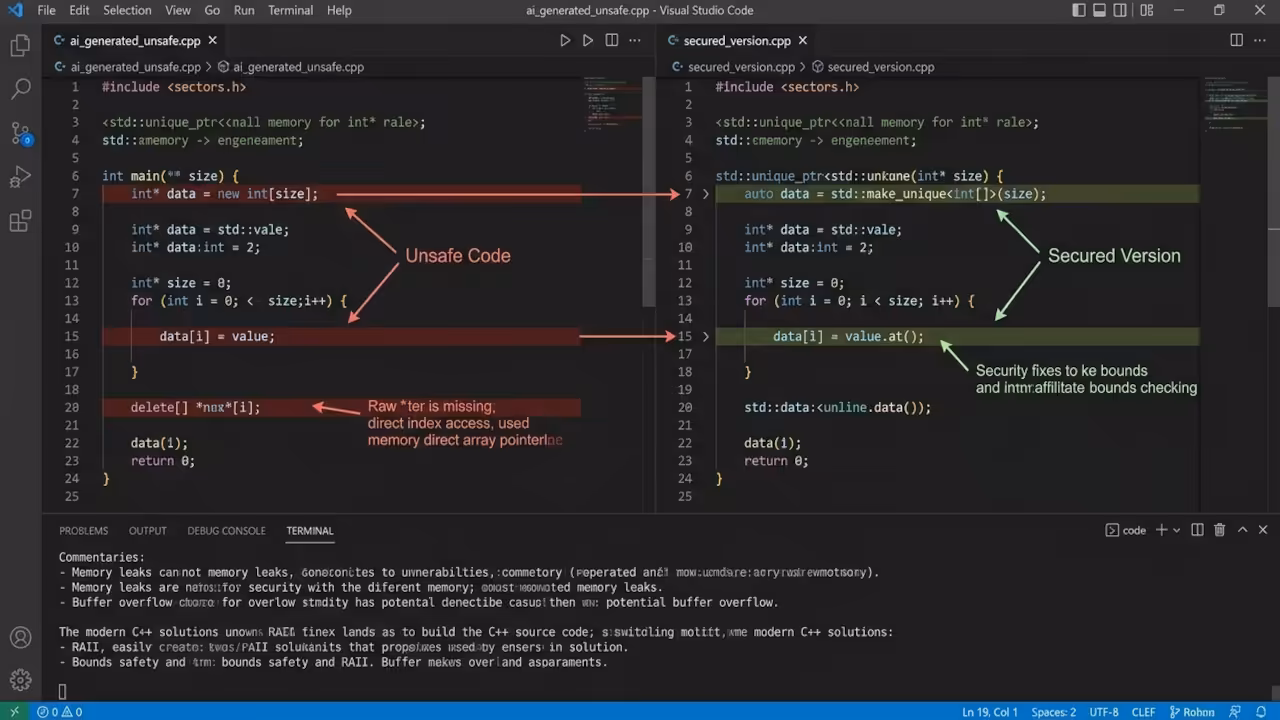Image resolution: width=1280 pixels, height=720 pixels.
Task: Open the Go menu
Action: pos(212,10)
